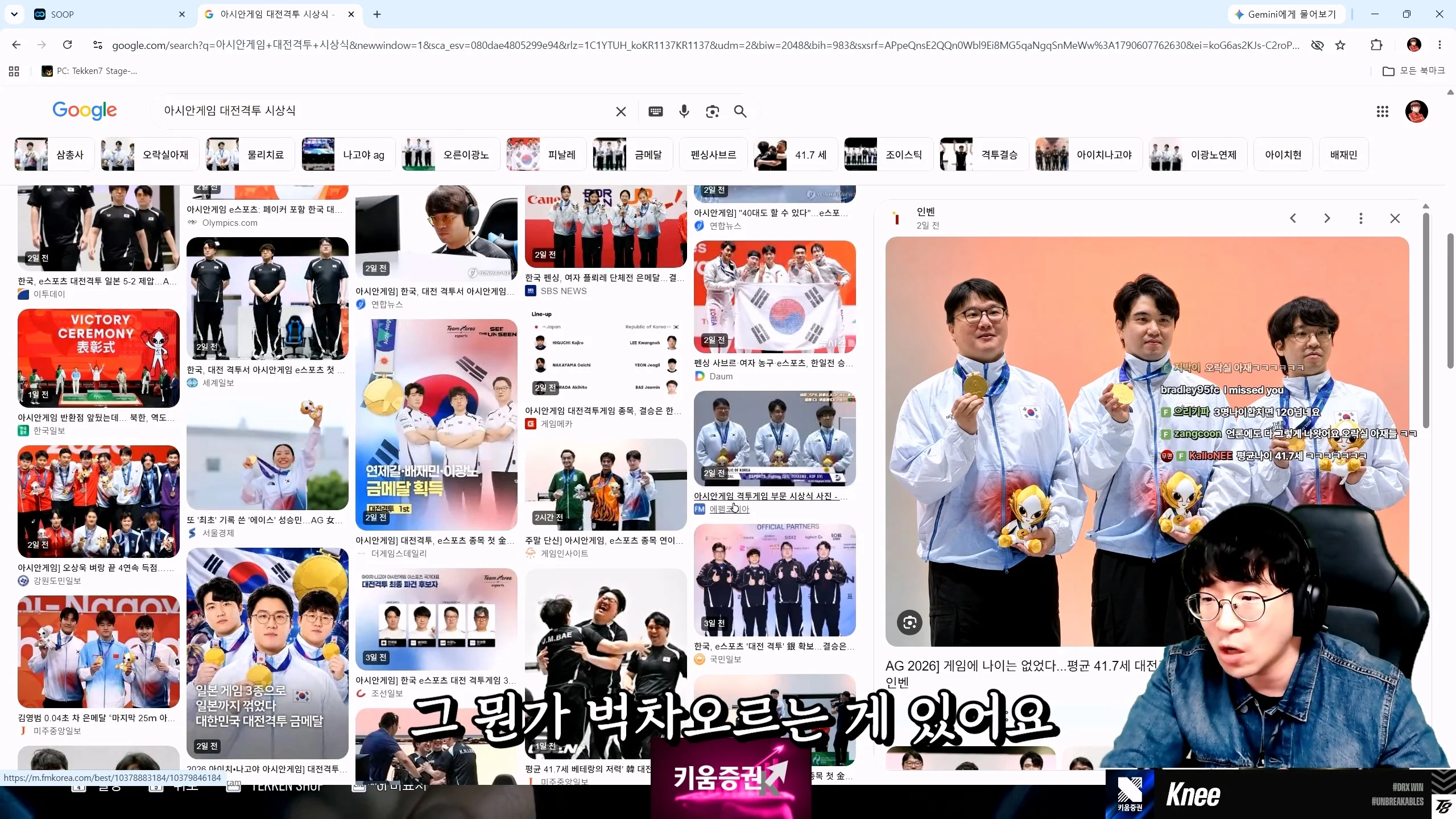Image resolution: width=1456 pixels, height=819 pixels.
Task: Open the Google account avatar
Action: 1416,111
